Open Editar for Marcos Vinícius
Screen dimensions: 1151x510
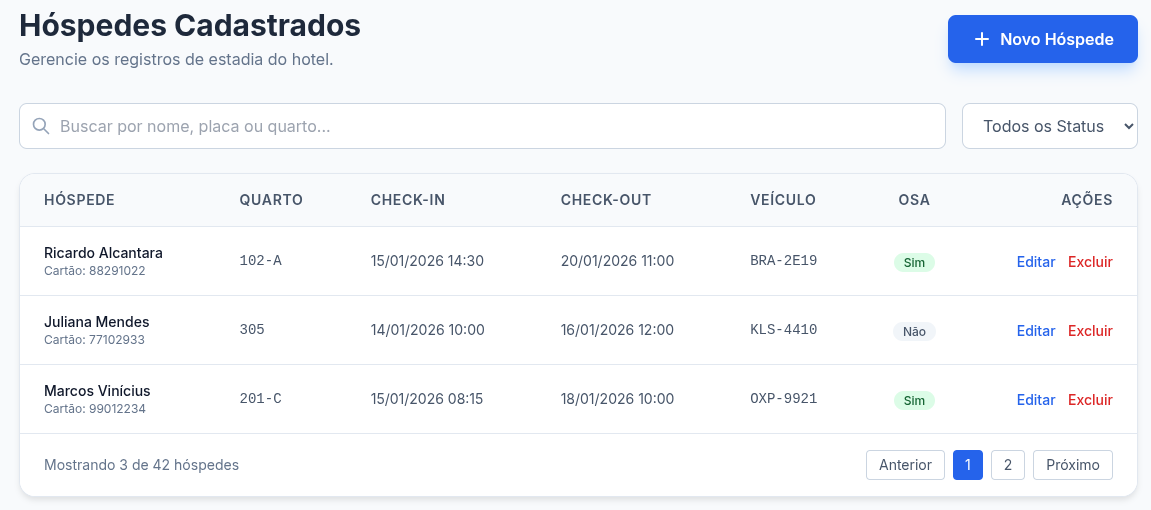pyautogui.click(x=1035, y=400)
